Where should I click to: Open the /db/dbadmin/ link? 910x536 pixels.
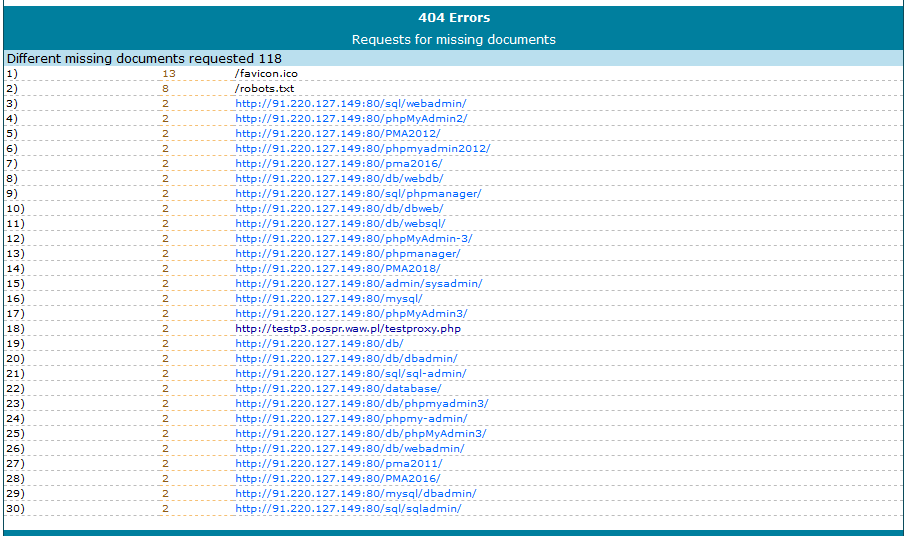346,359
